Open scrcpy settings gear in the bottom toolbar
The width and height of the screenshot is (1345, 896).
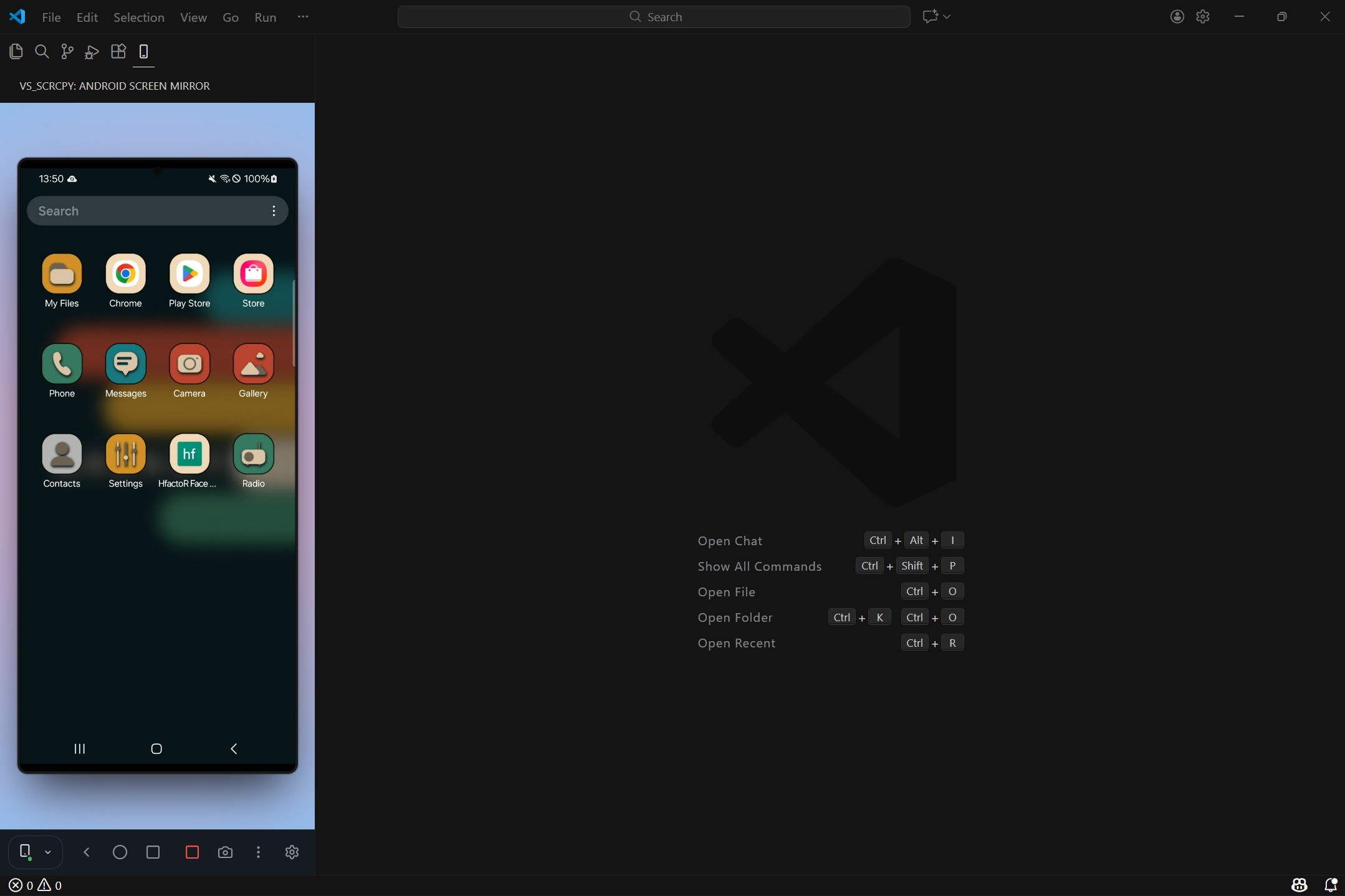click(292, 852)
